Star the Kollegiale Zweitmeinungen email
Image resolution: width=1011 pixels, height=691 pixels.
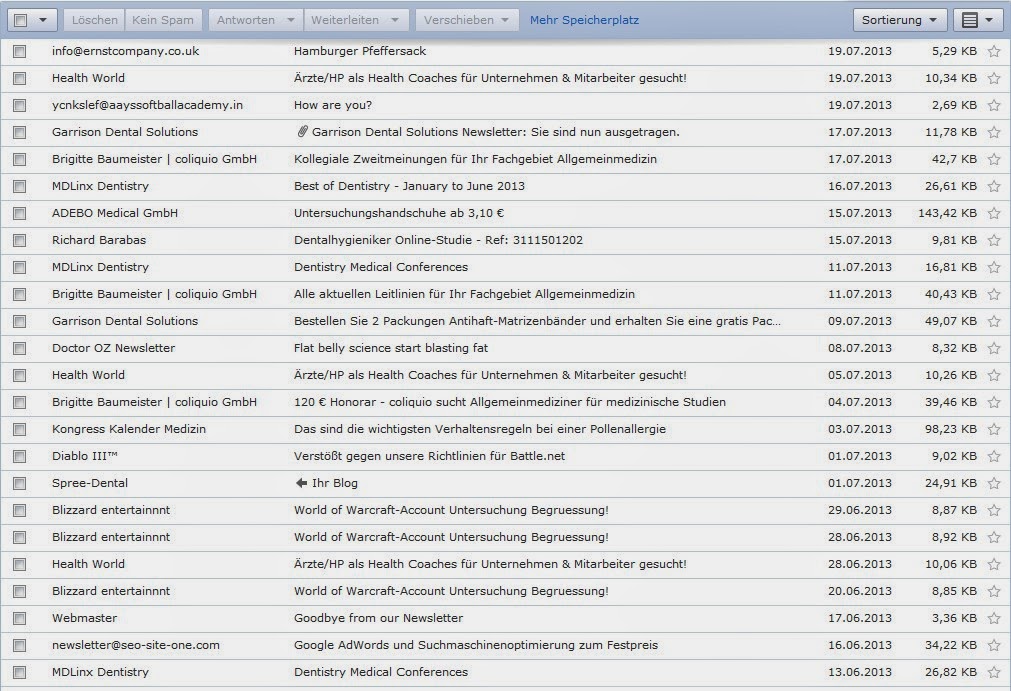tap(994, 159)
